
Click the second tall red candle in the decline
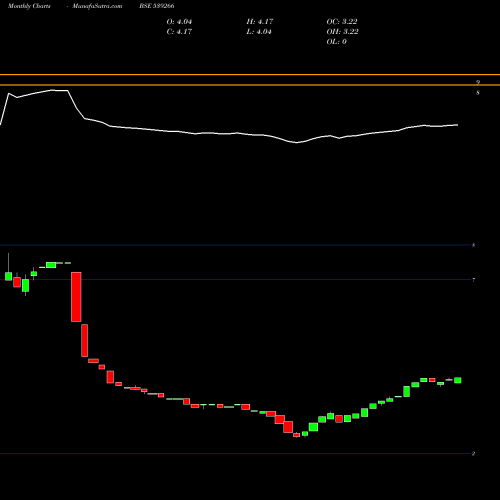(85, 340)
